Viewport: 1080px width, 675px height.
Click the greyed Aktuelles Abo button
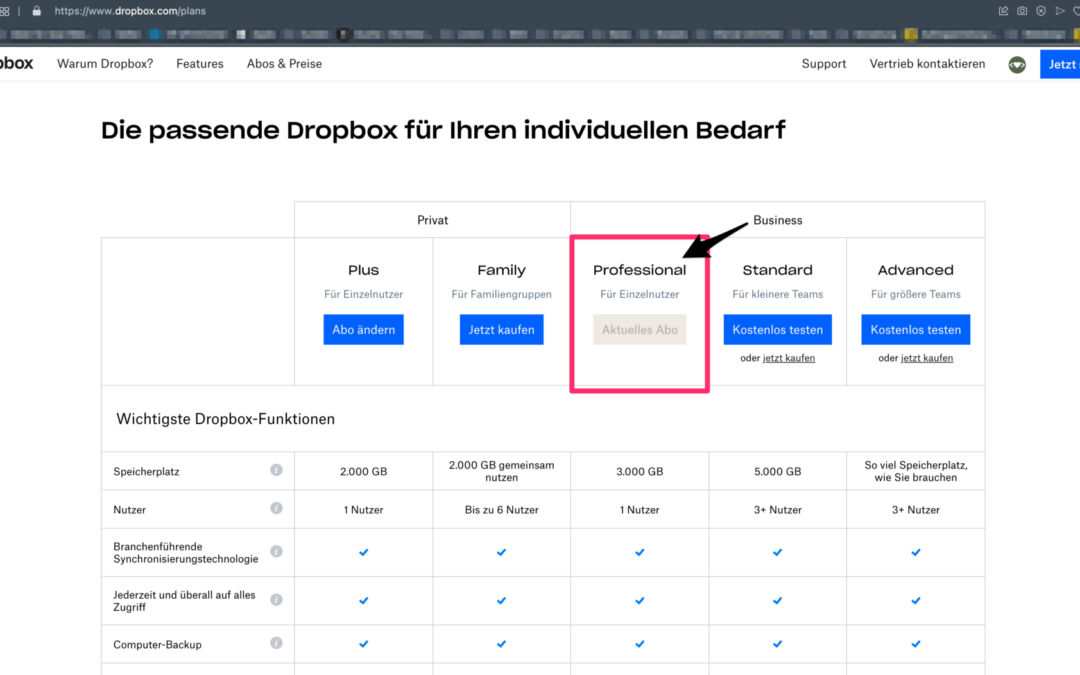point(640,330)
